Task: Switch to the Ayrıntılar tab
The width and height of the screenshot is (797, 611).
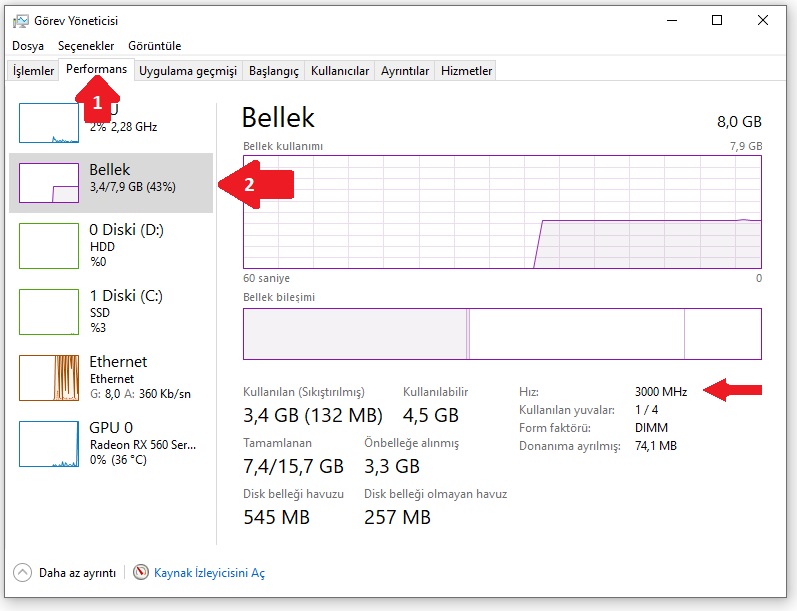Action: click(x=405, y=71)
